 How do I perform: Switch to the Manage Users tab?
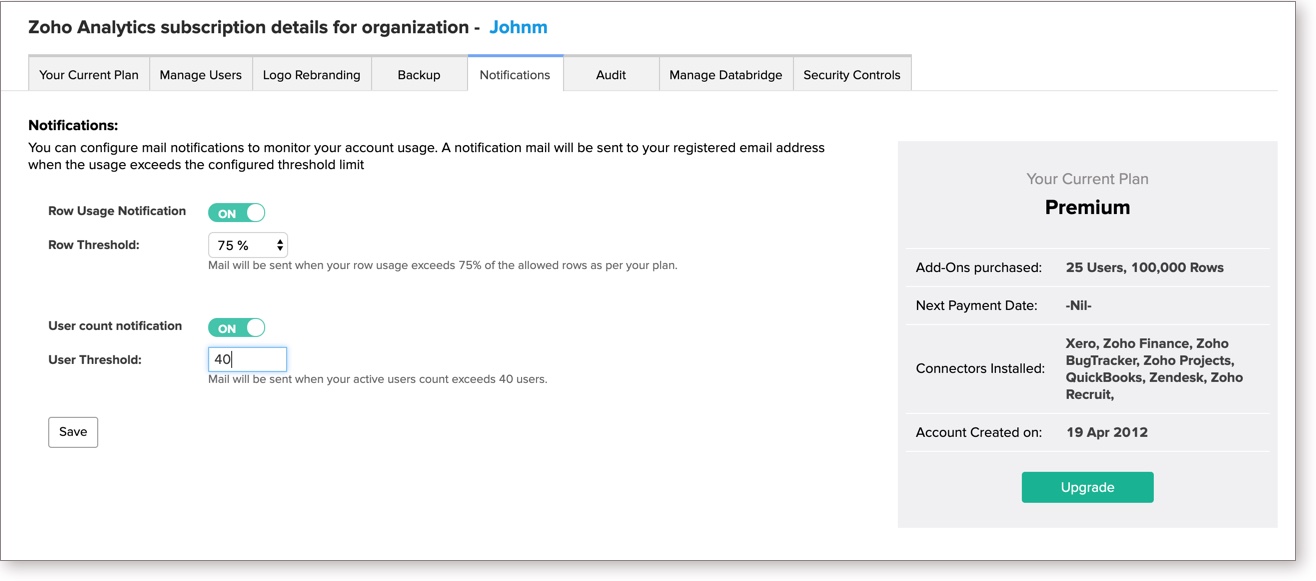point(200,75)
